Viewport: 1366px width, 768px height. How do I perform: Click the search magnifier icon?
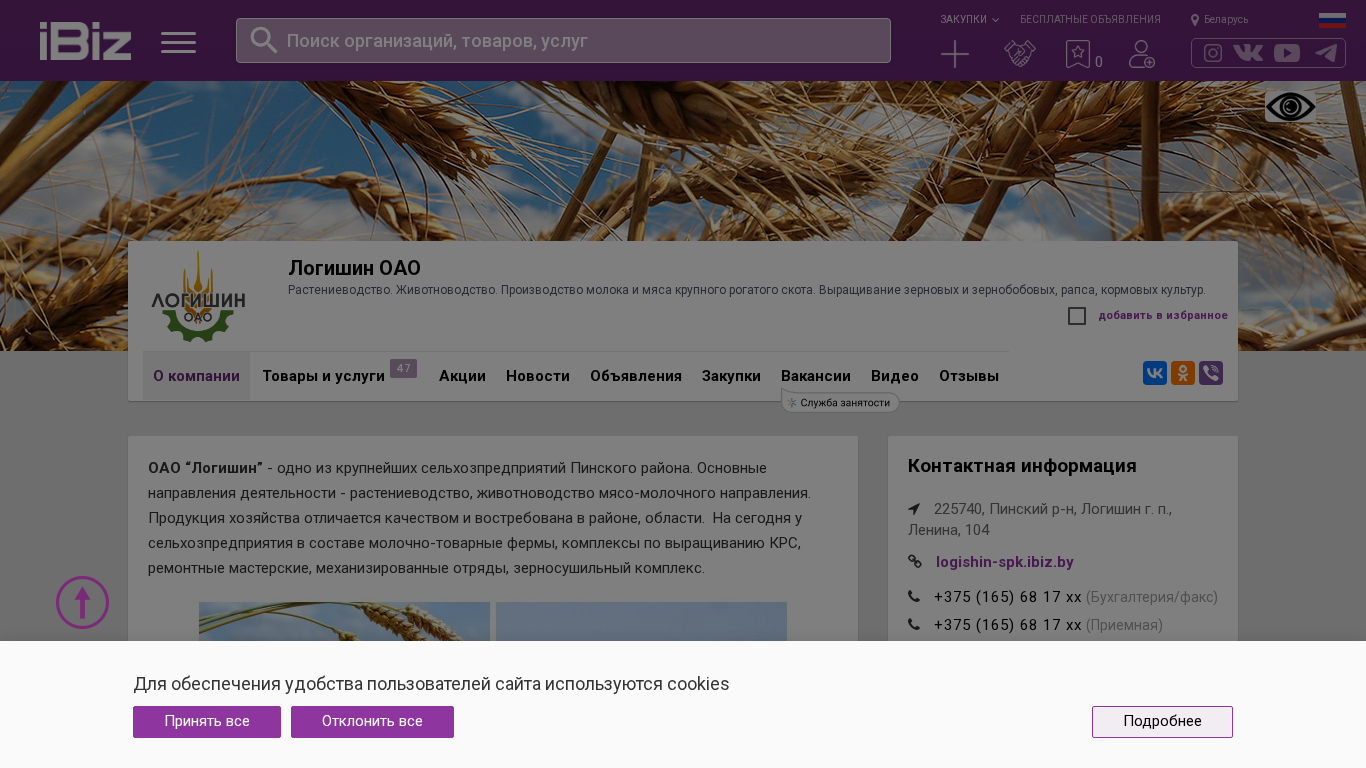(263, 40)
